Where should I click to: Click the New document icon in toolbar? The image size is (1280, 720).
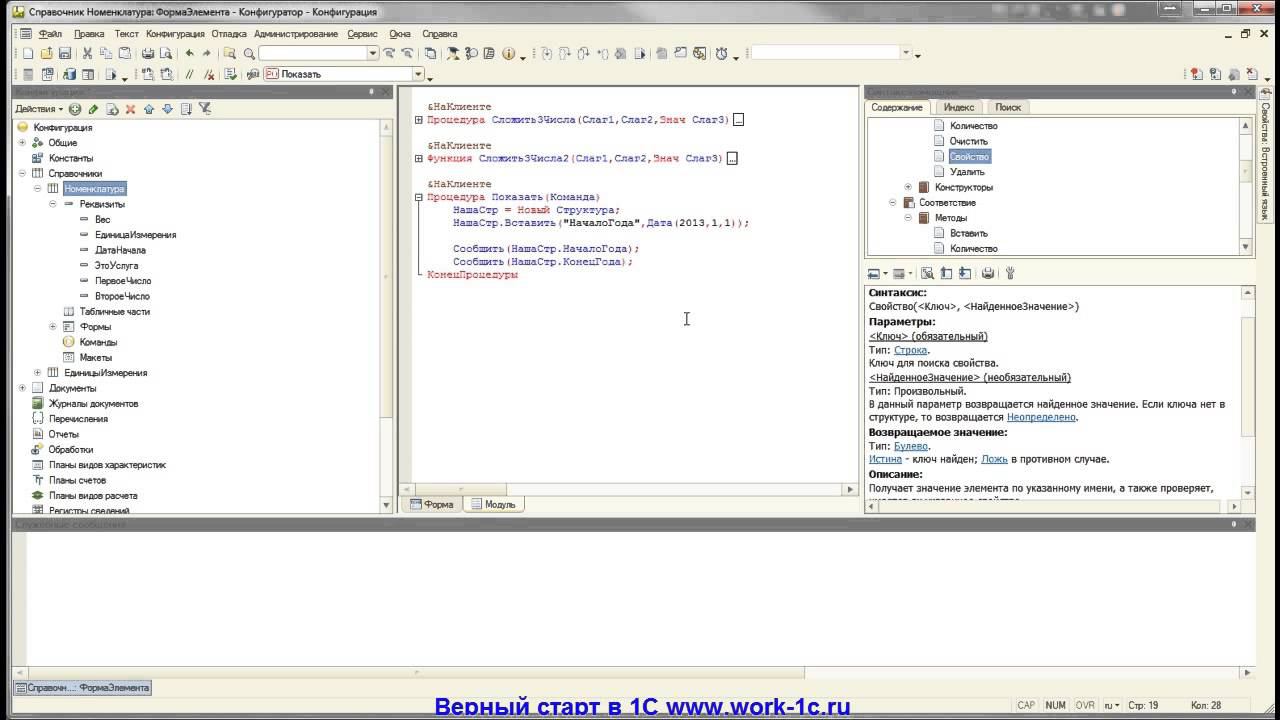pos(28,53)
